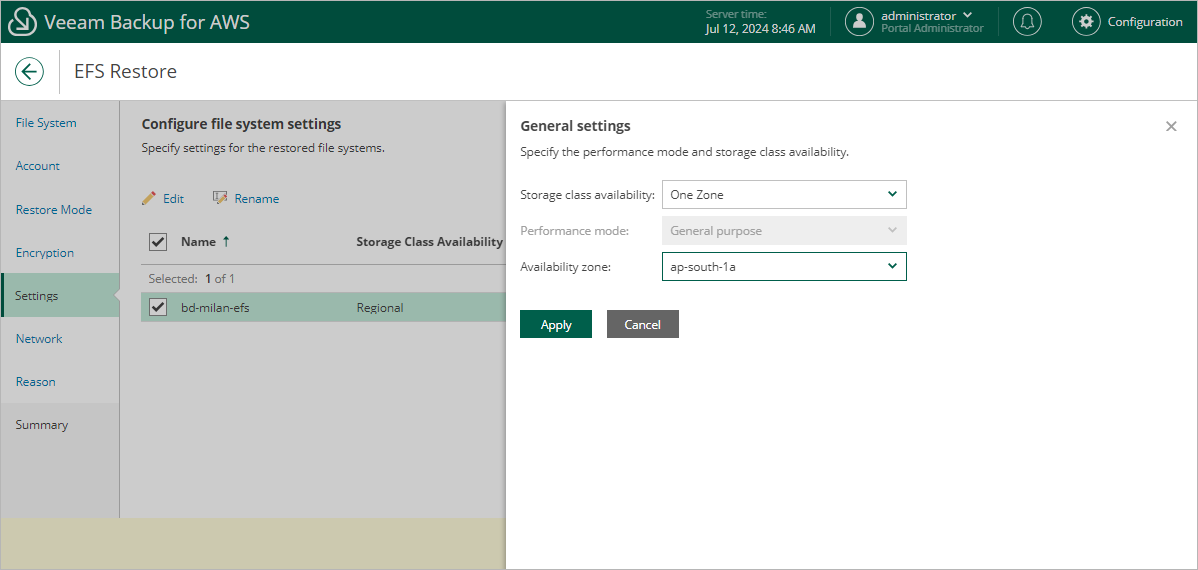Click the EFS Restore page title
The image size is (1198, 570).
(x=125, y=72)
